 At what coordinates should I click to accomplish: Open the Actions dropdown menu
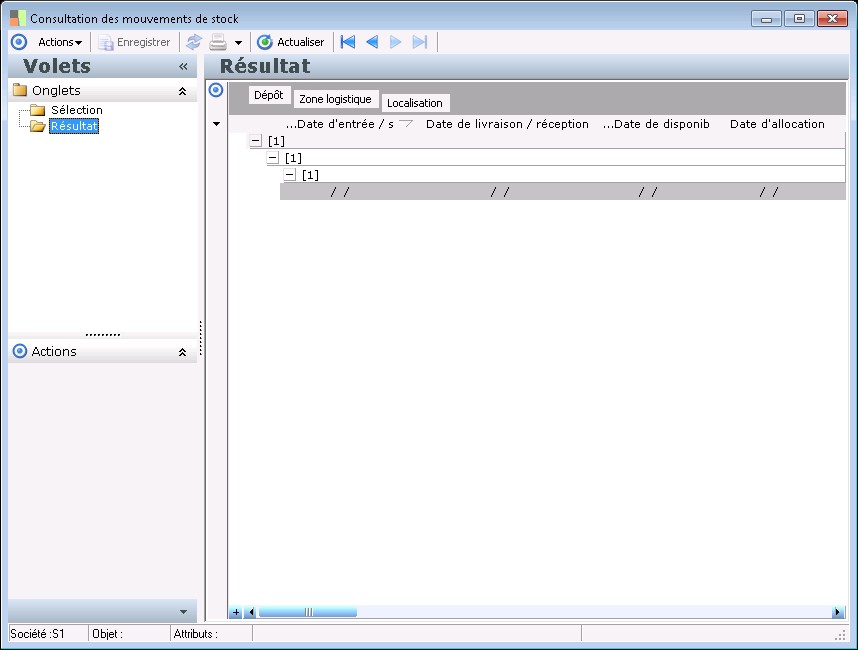tap(60, 42)
